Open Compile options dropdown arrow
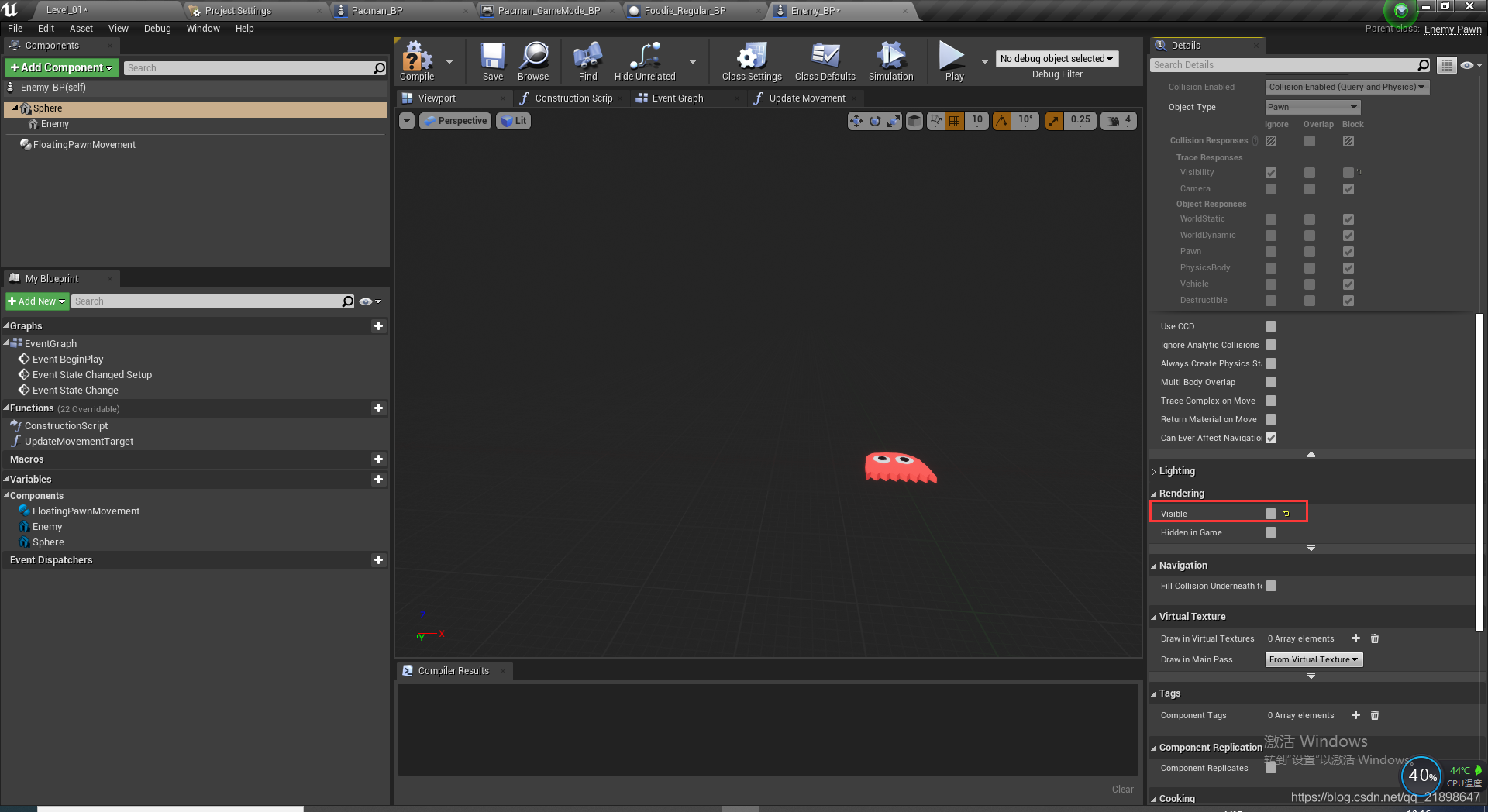The width and height of the screenshot is (1488, 812). [449, 62]
